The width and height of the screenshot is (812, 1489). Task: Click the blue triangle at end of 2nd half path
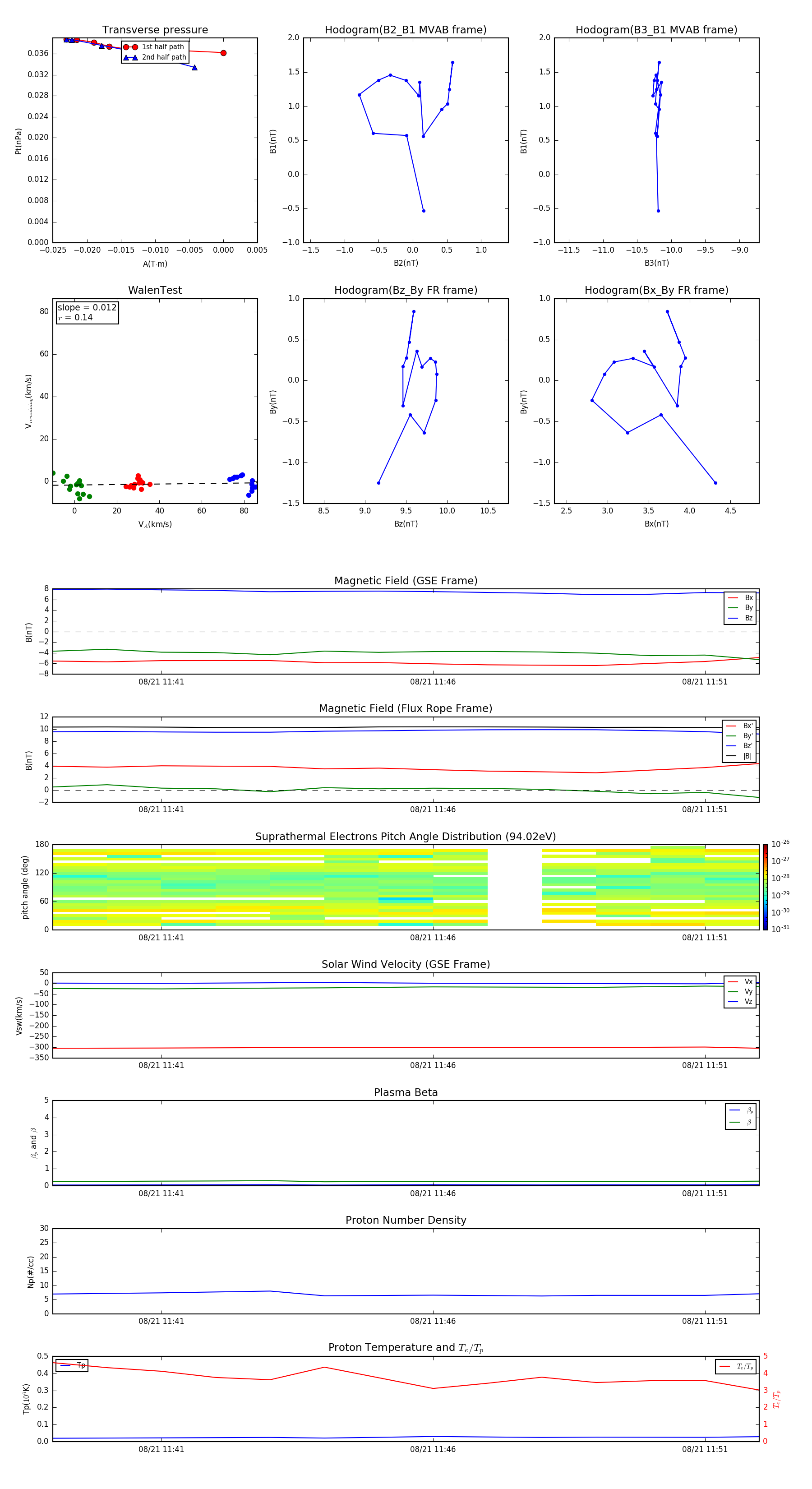(195, 68)
